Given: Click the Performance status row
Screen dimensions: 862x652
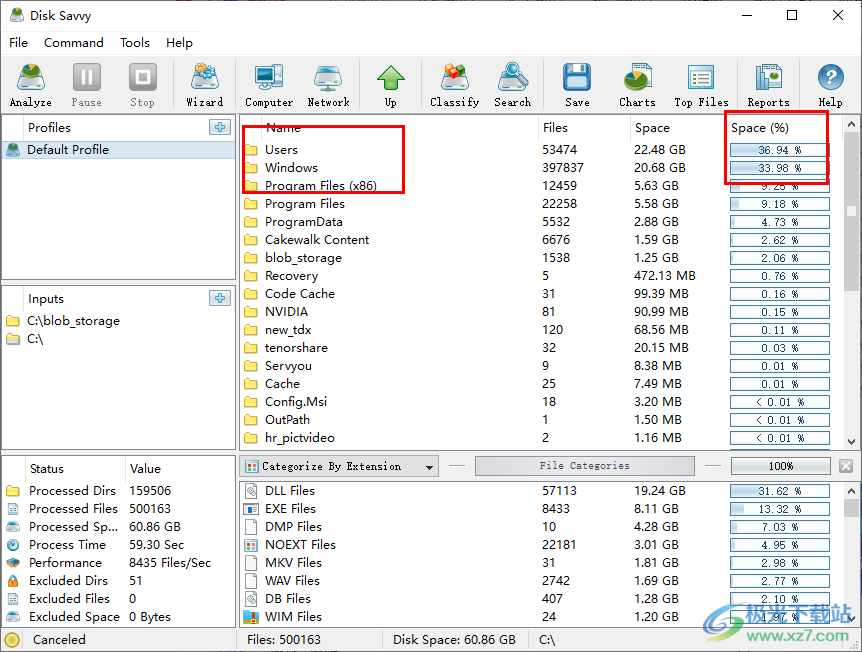Looking at the screenshot, I should pos(118,563).
